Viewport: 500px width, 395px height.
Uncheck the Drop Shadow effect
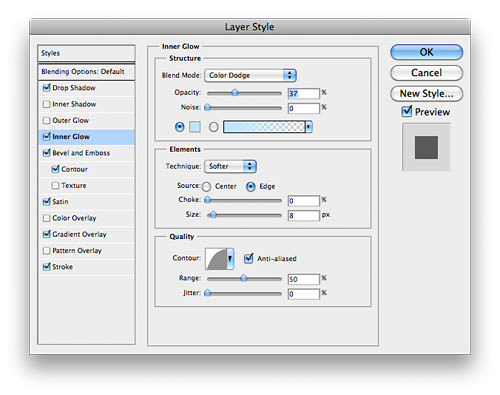point(47,88)
